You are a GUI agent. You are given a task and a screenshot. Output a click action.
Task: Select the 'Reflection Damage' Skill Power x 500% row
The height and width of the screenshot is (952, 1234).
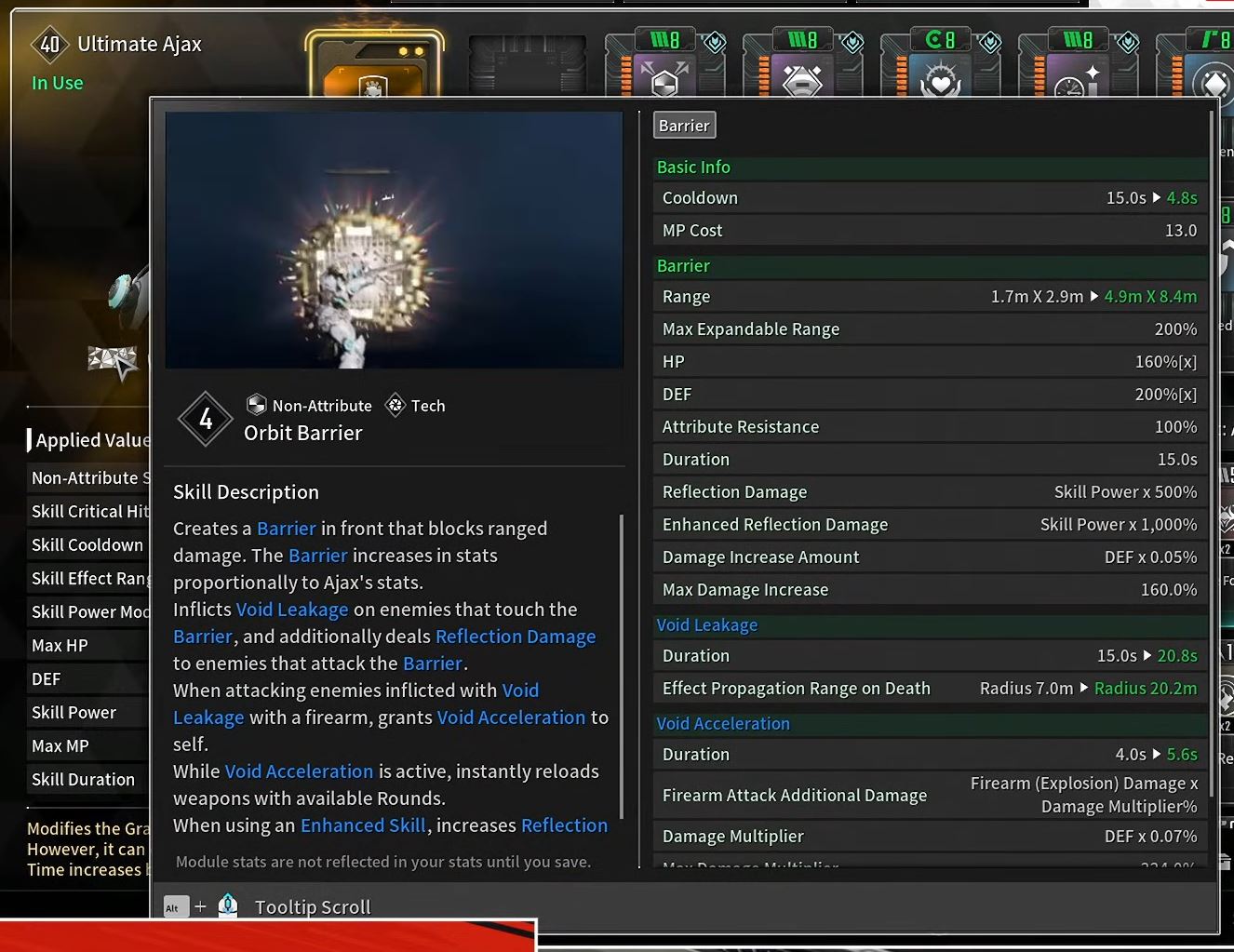930,492
